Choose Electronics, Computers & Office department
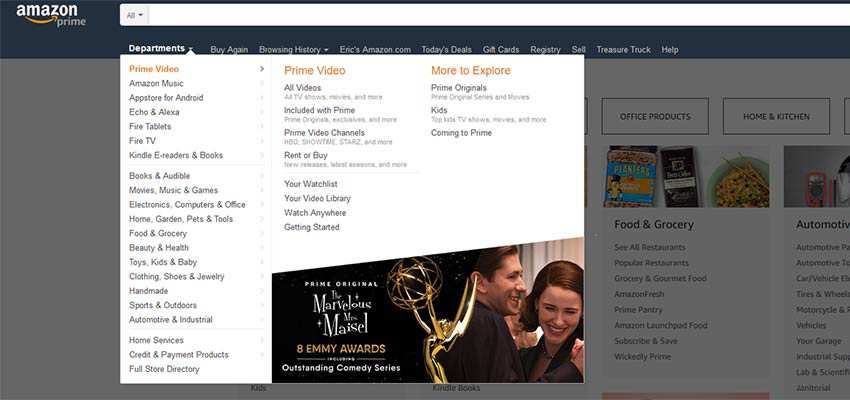850x400 pixels. pyautogui.click(x=187, y=205)
